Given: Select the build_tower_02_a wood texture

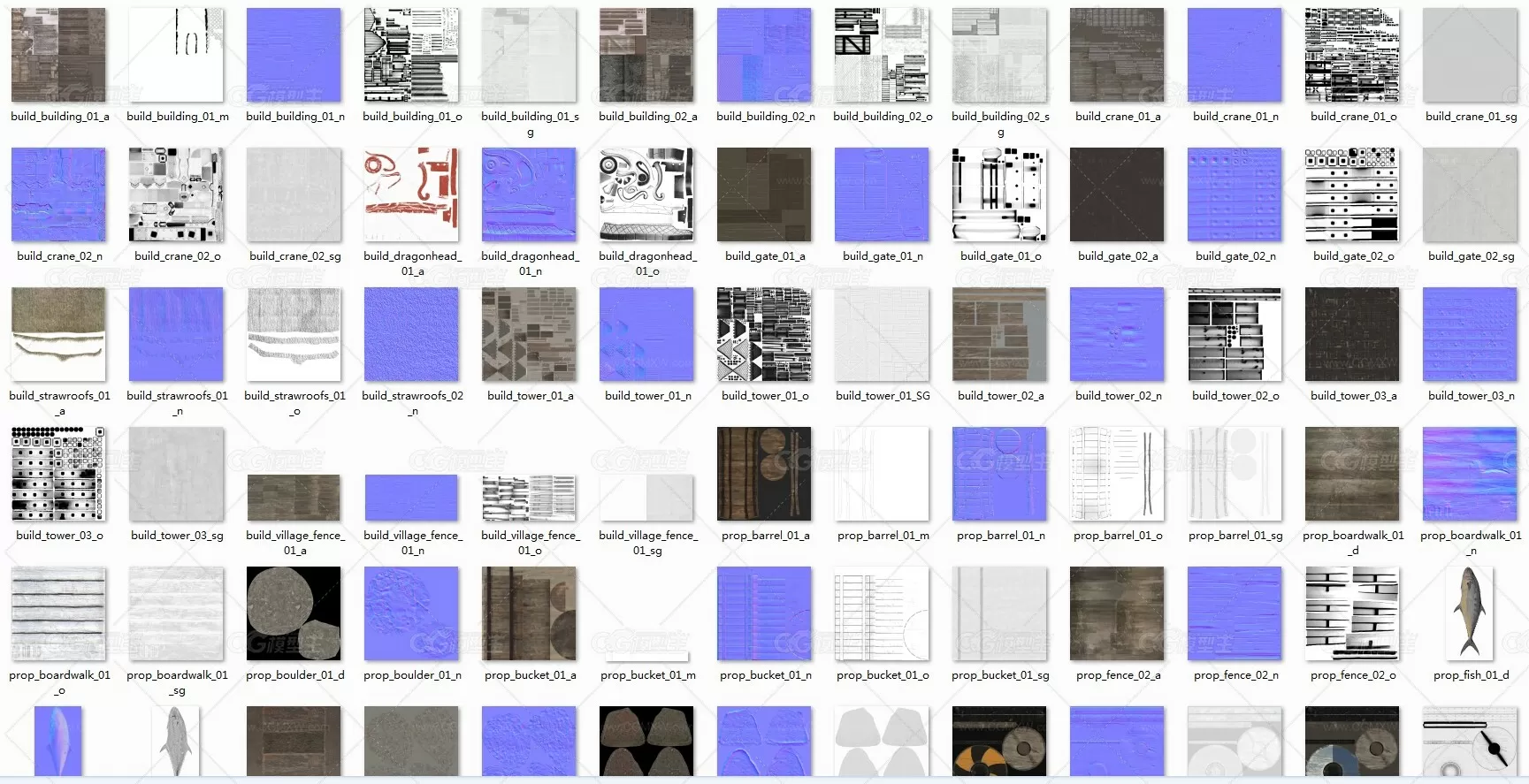Looking at the screenshot, I should point(999,334).
